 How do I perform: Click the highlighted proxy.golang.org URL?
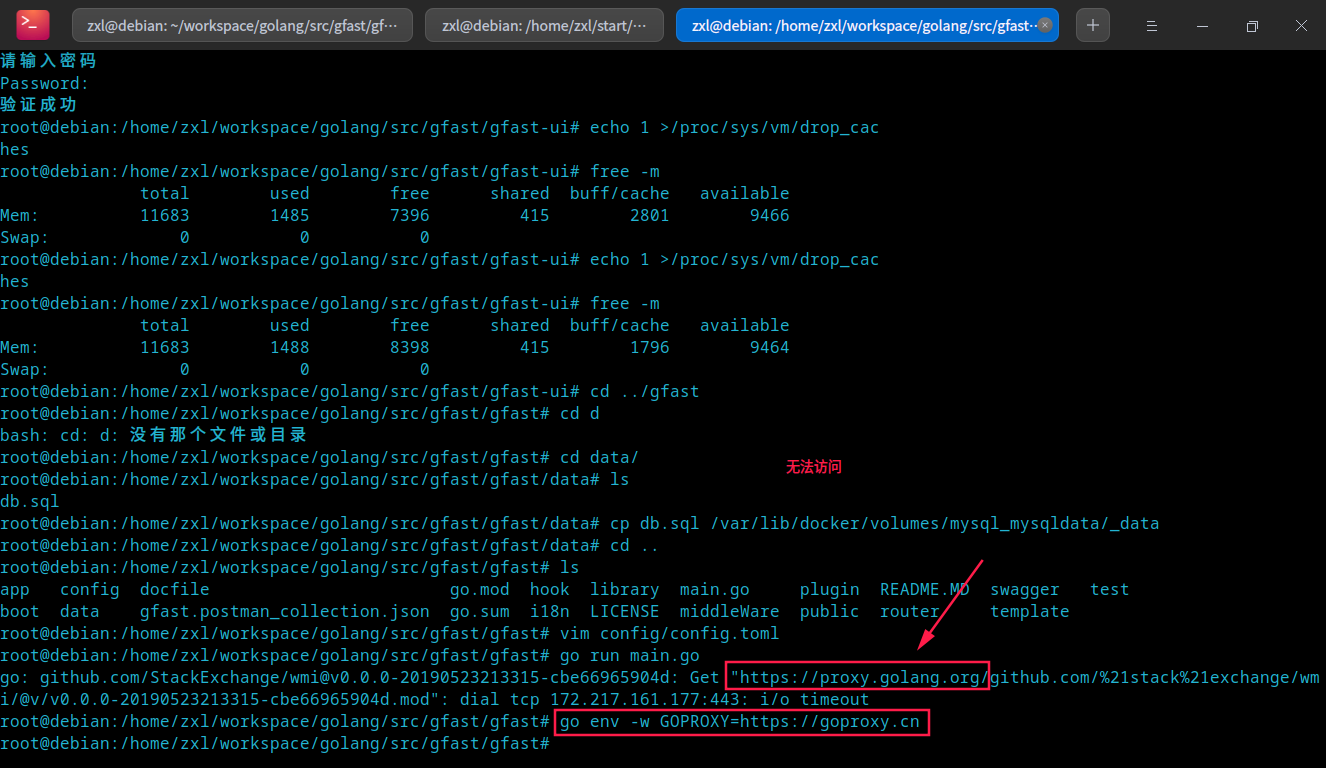[x=856, y=677]
